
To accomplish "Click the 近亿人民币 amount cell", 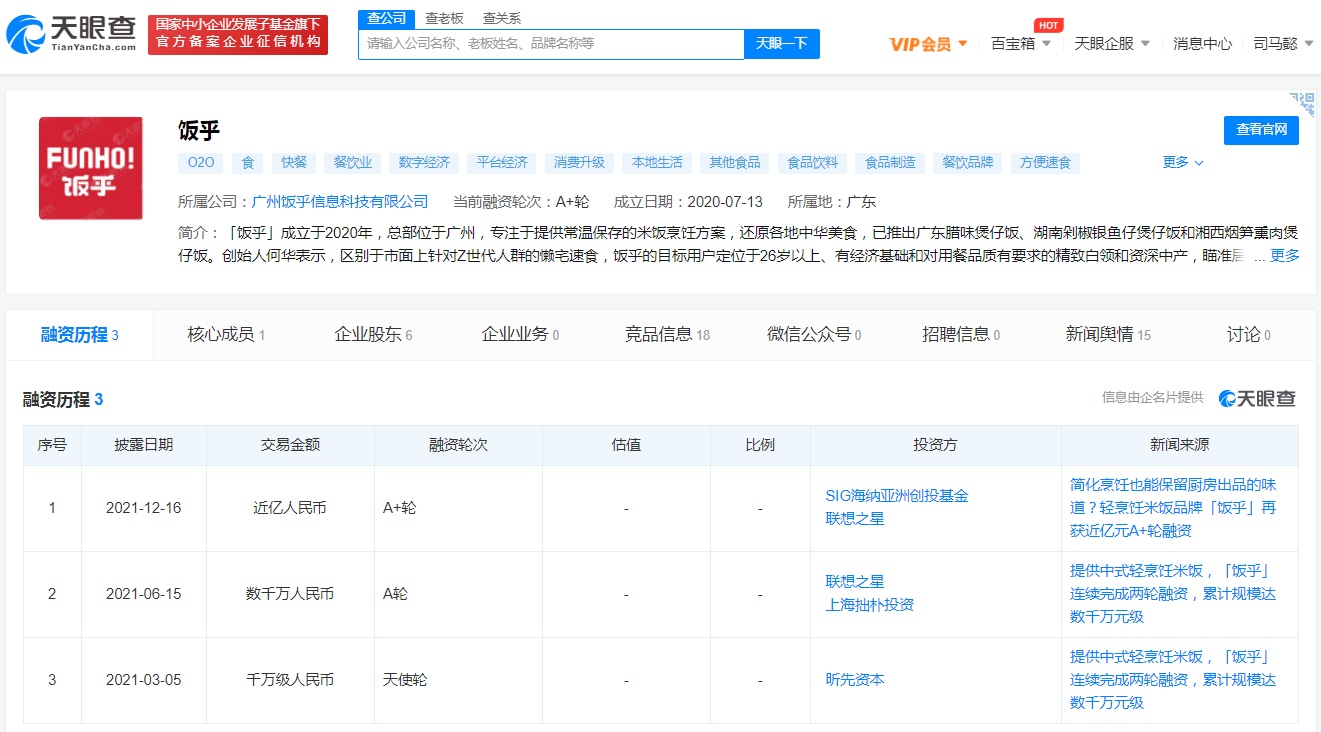I will 290,508.
